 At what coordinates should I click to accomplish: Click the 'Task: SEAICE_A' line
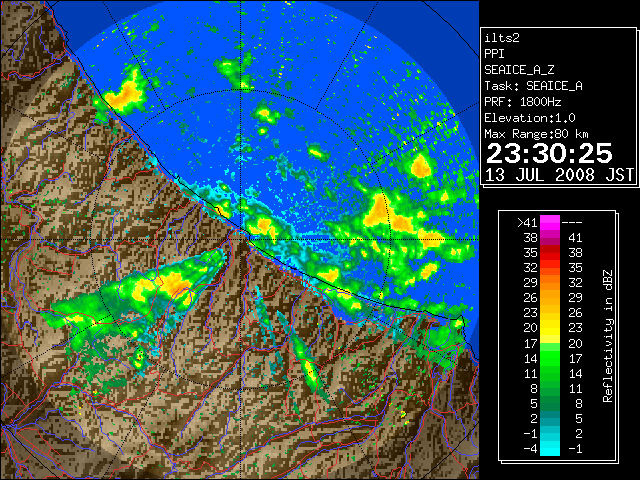tap(533, 86)
